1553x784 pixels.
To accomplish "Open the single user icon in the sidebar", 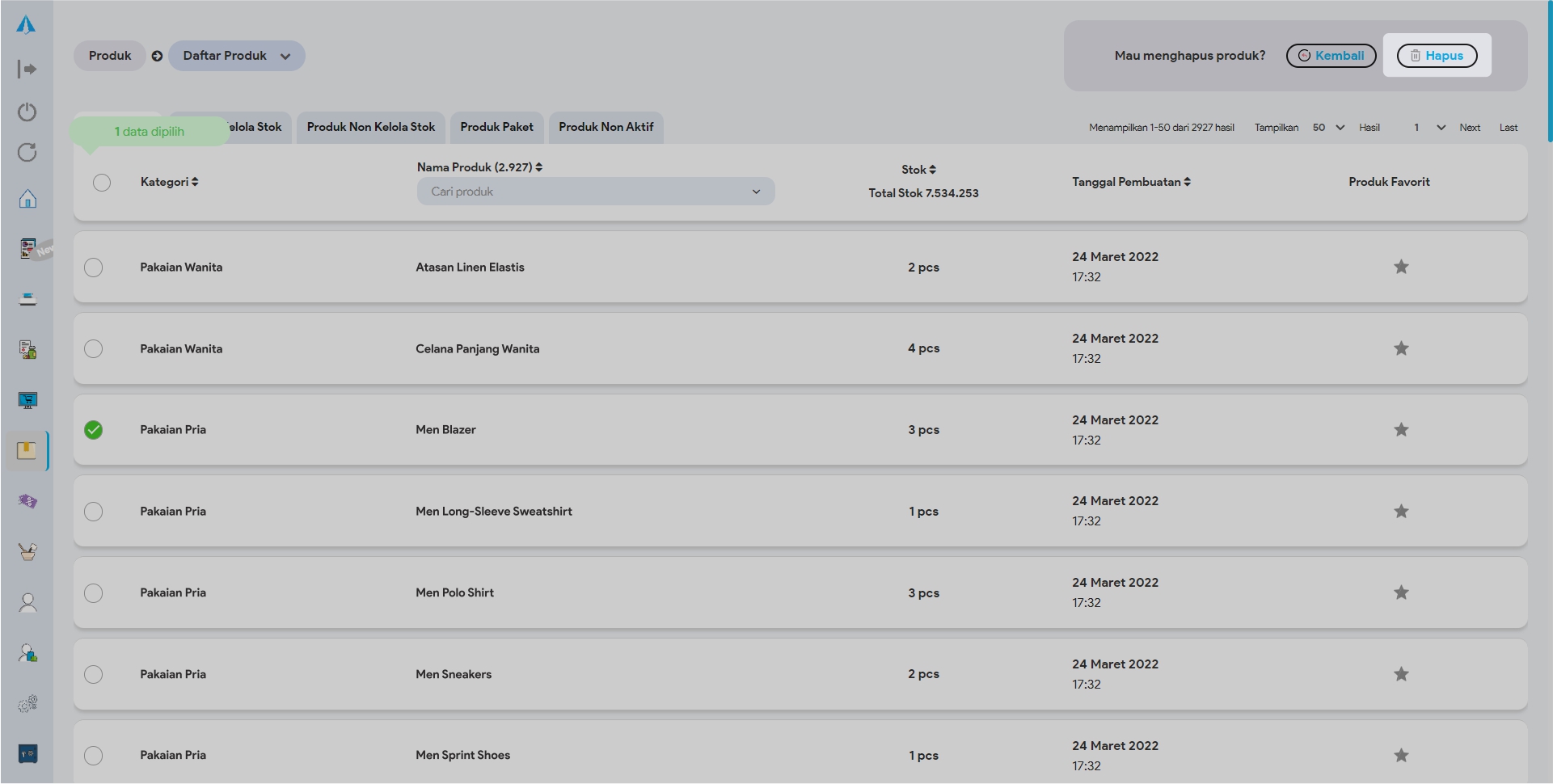I will [x=27, y=603].
